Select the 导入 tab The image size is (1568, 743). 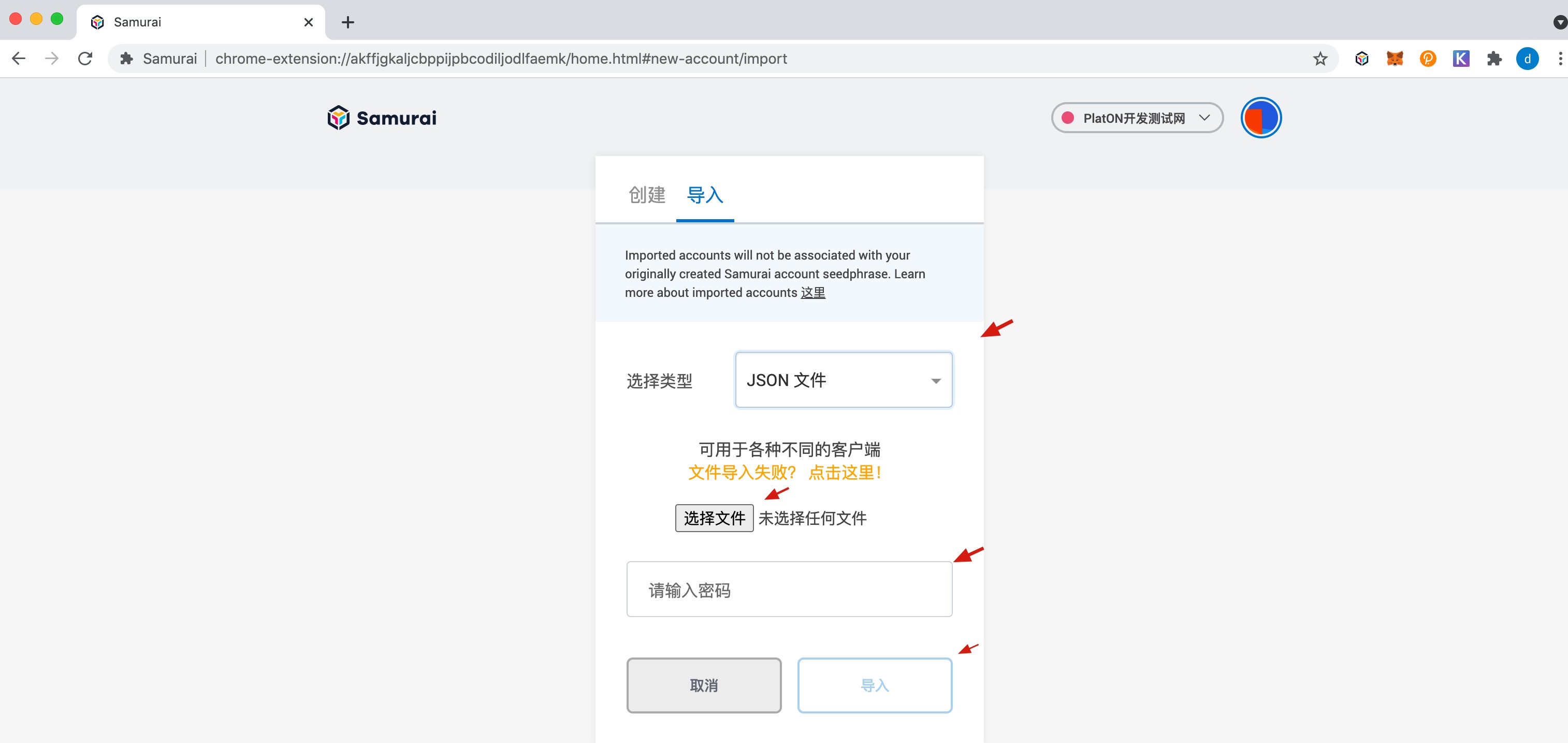[705, 195]
